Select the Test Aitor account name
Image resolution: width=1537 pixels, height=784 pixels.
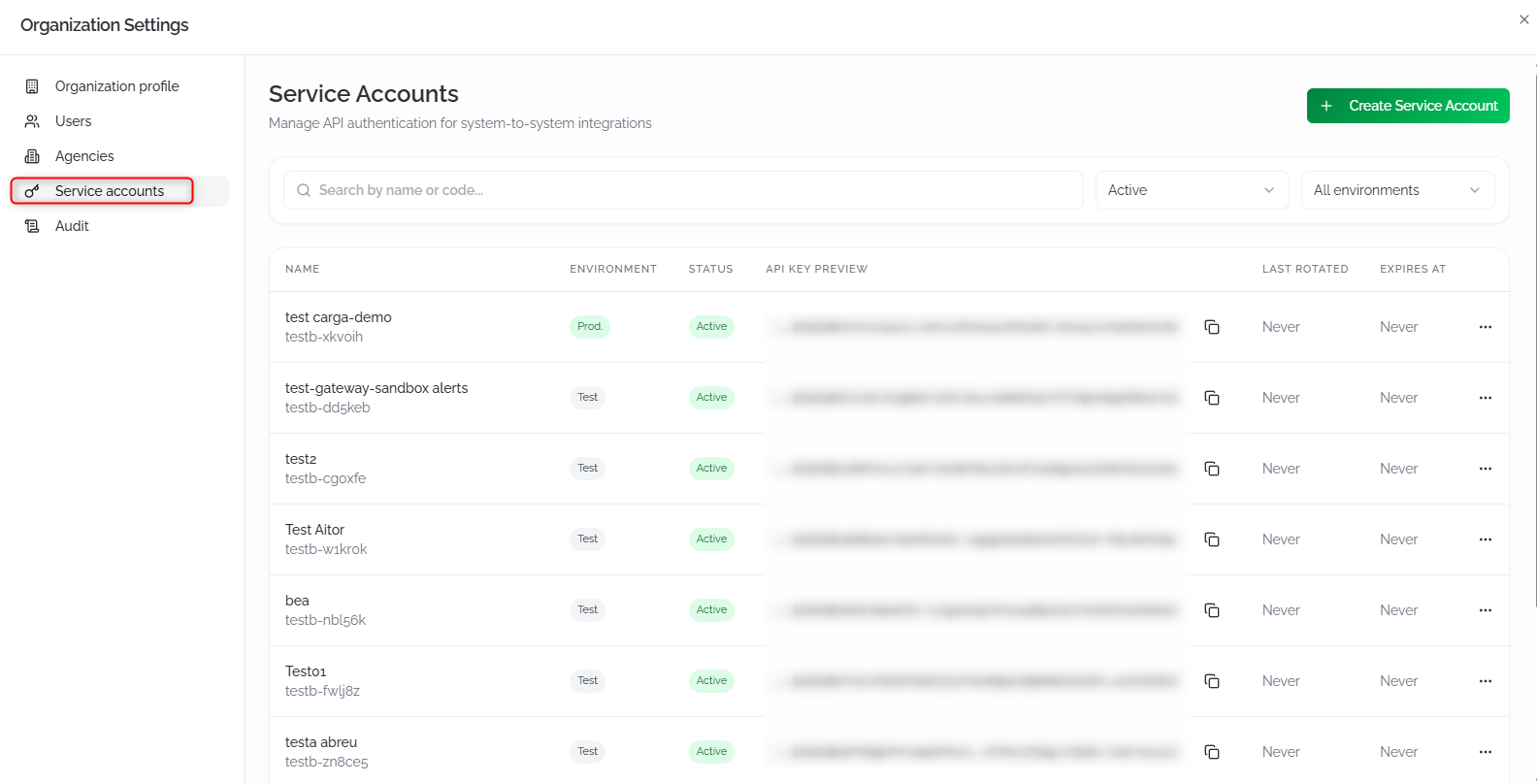click(x=314, y=530)
